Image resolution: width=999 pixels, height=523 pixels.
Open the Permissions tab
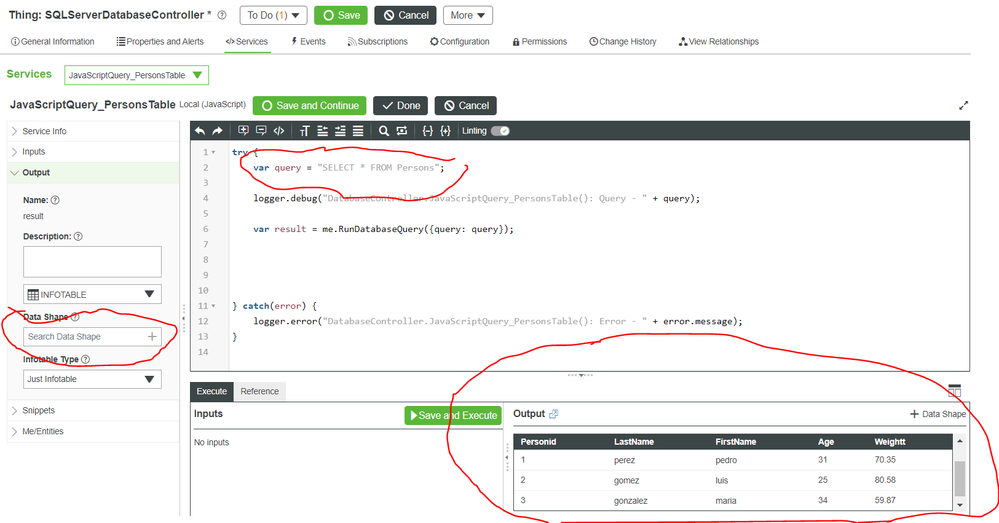tap(540, 41)
